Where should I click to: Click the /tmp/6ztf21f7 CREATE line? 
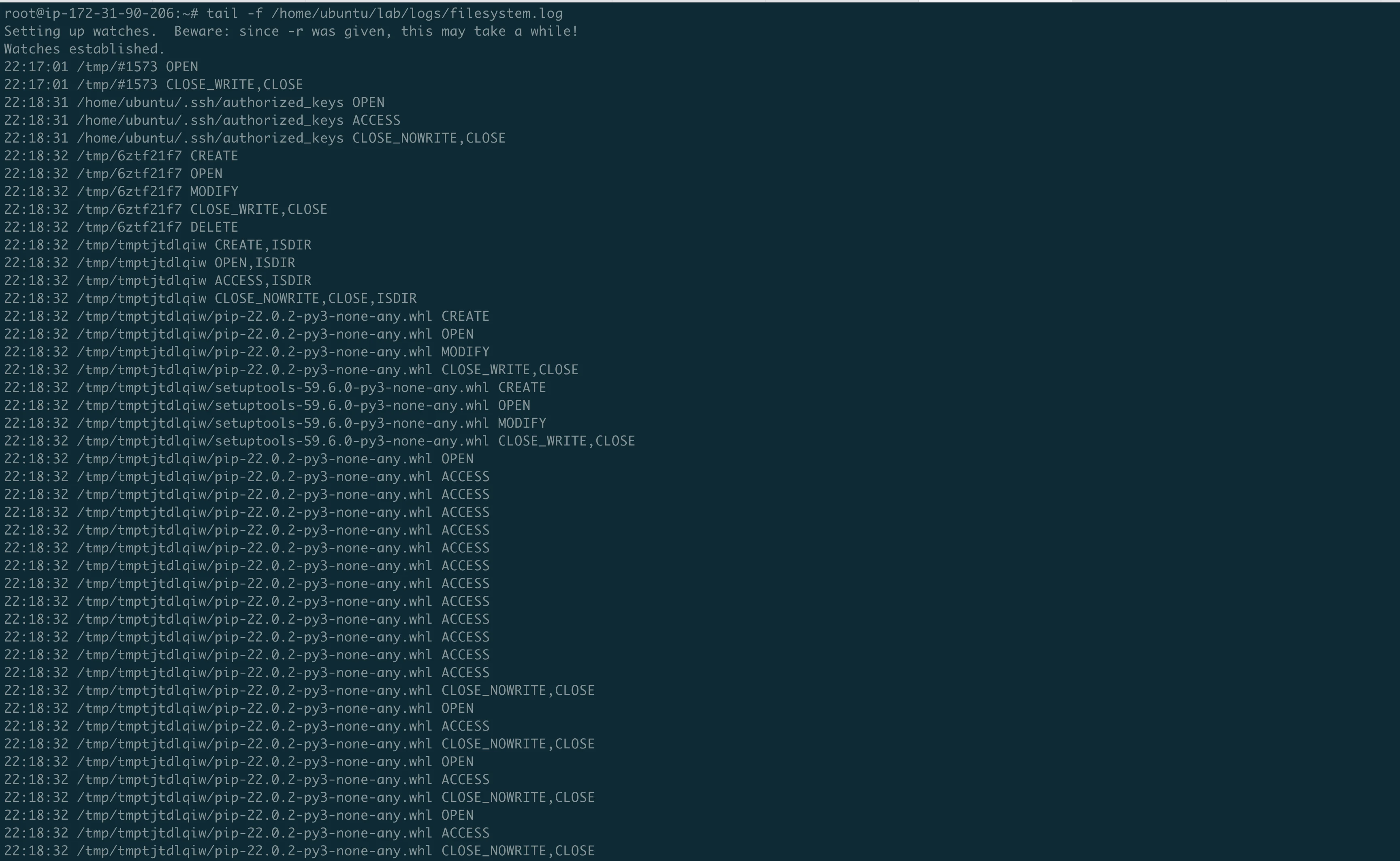coord(121,155)
